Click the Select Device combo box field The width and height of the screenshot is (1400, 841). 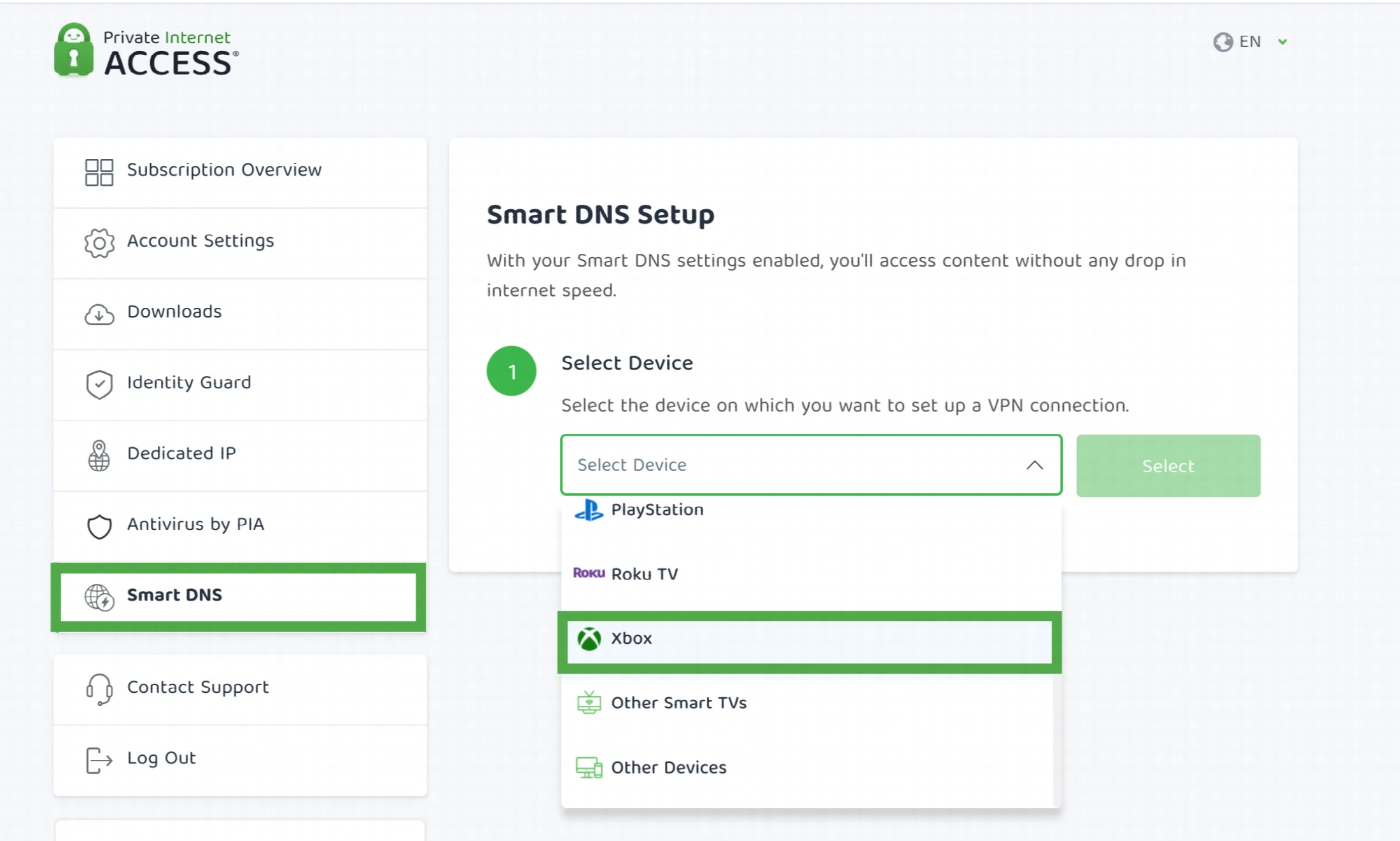pos(811,465)
